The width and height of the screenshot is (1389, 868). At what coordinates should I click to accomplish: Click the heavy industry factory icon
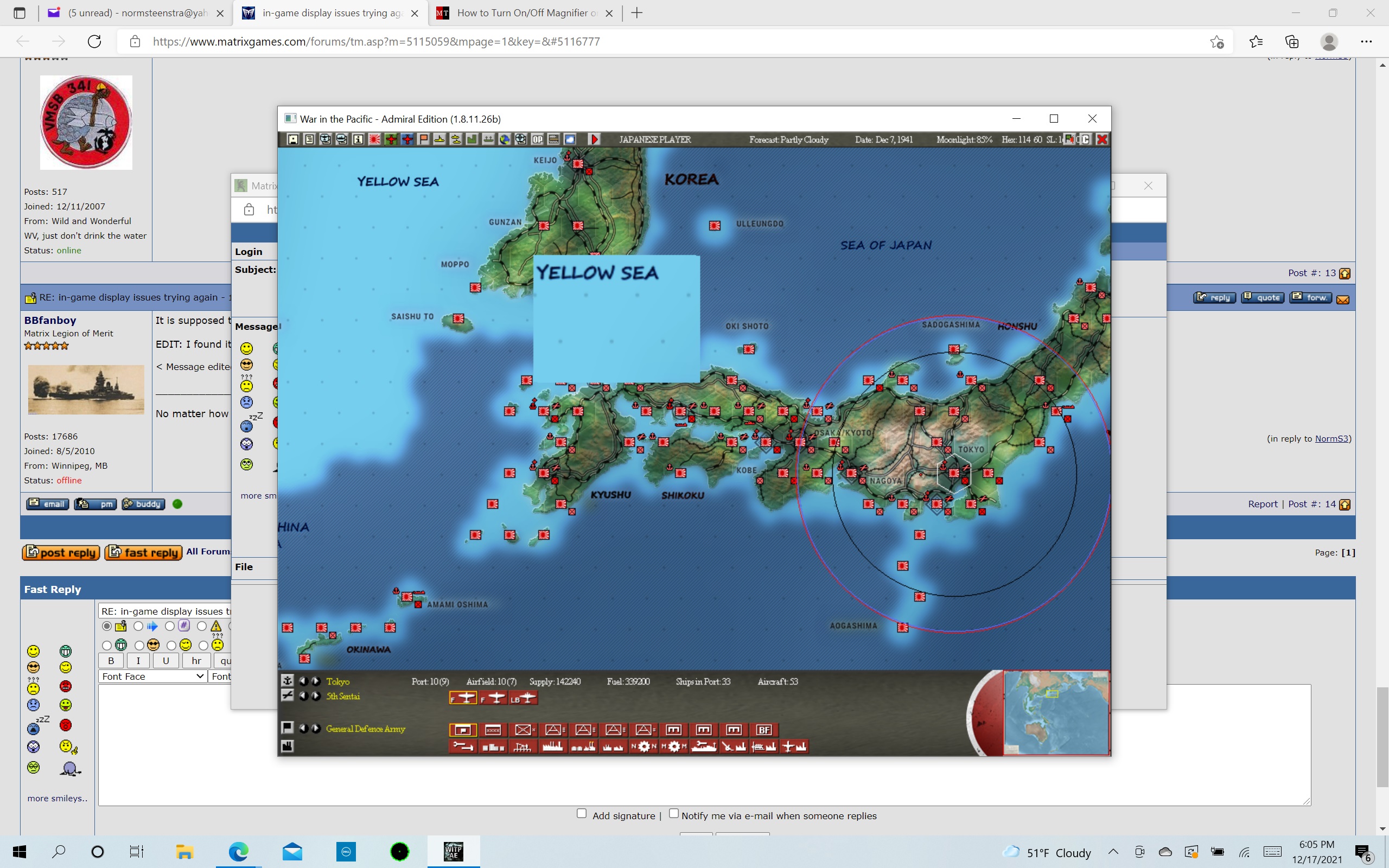[552, 746]
